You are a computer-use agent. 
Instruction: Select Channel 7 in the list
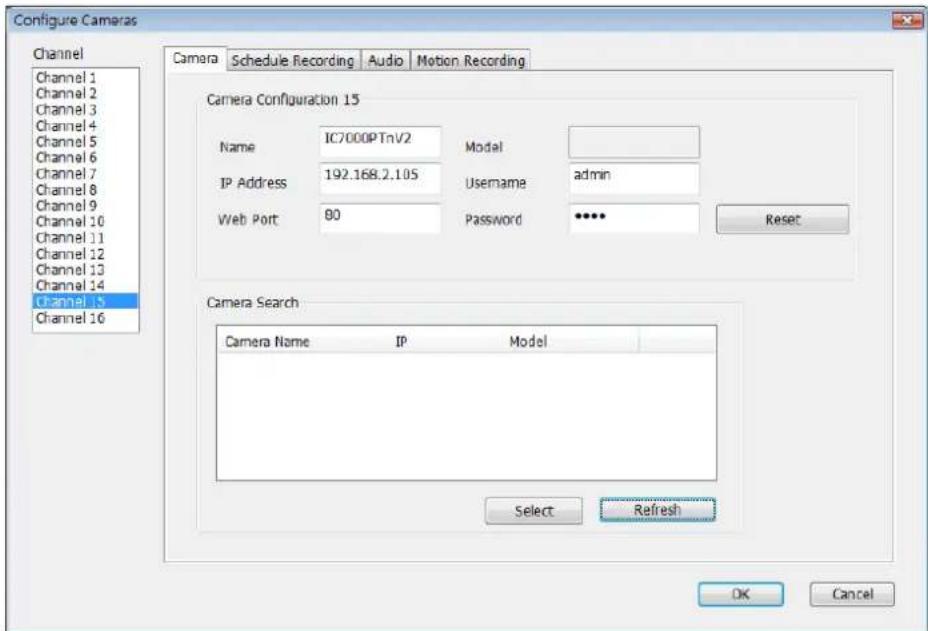click(85, 173)
